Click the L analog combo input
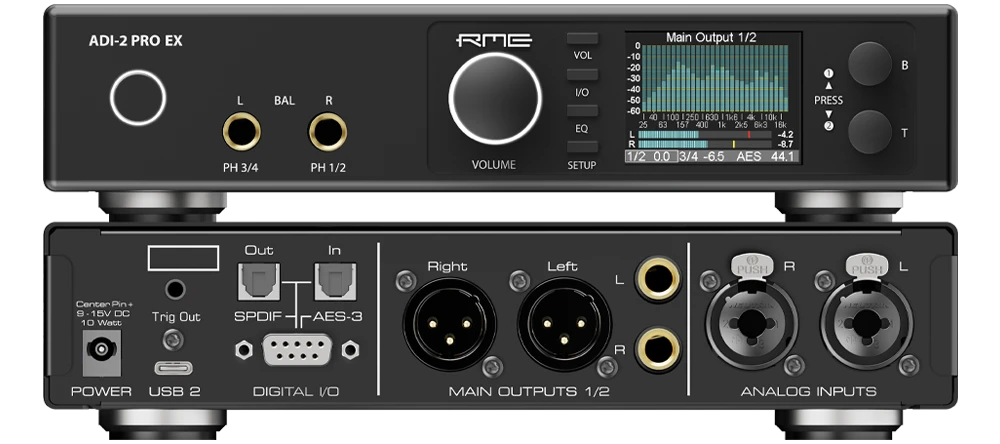This screenshot has height=444, width=1000. pos(867,323)
